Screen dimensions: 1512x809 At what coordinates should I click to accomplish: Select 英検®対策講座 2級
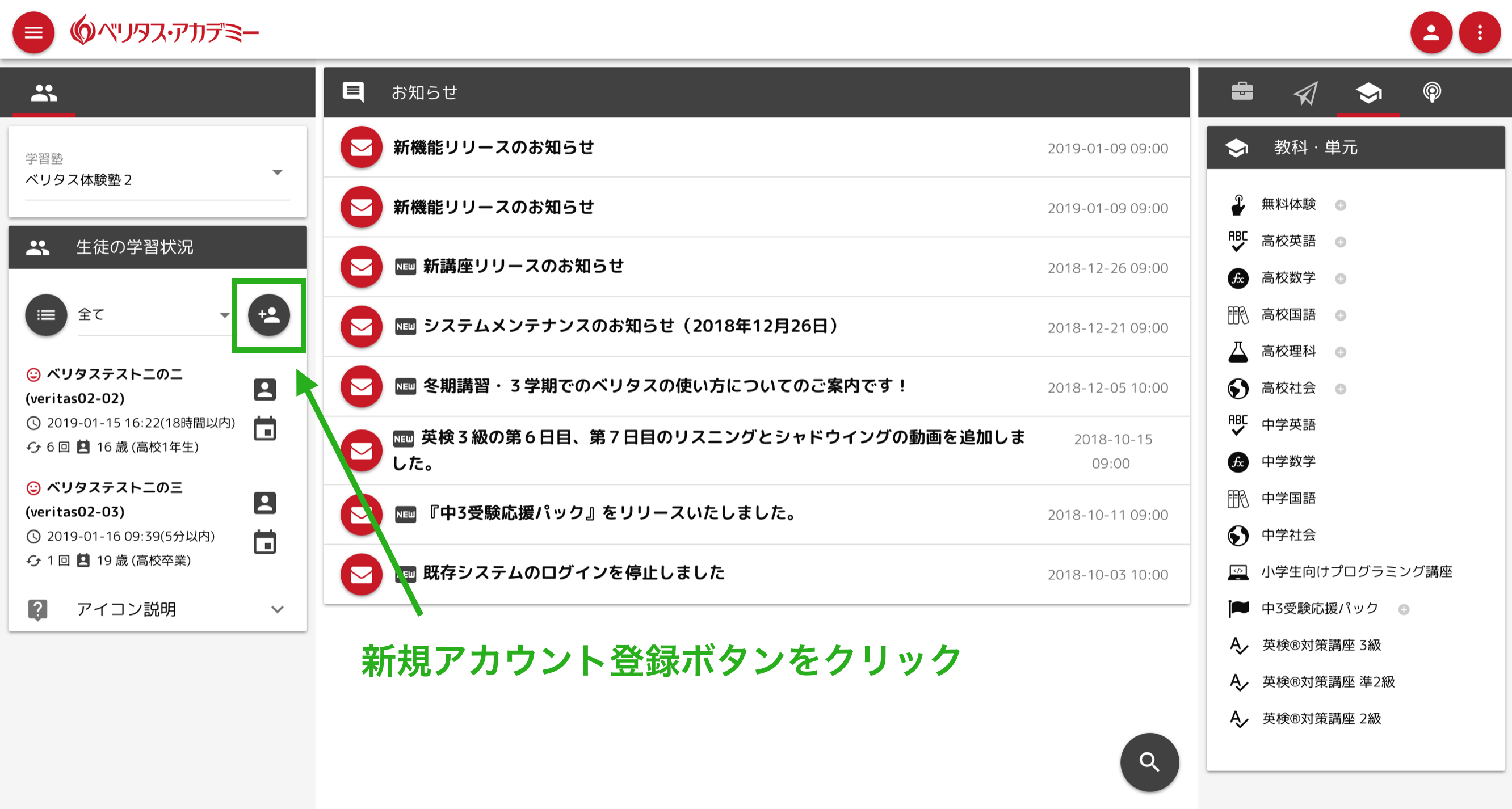pyautogui.click(x=1321, y=719)
